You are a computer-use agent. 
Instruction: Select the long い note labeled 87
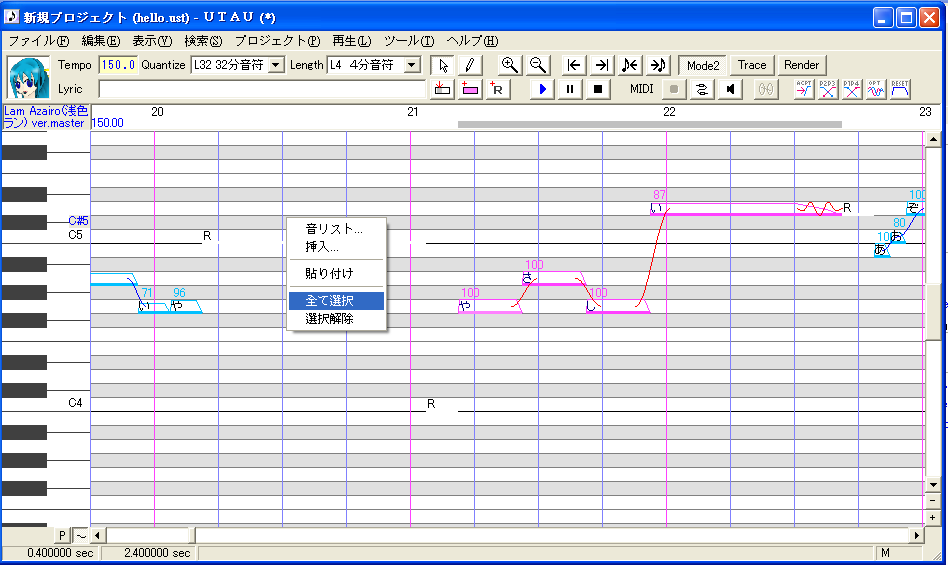[x=746, y=209]
